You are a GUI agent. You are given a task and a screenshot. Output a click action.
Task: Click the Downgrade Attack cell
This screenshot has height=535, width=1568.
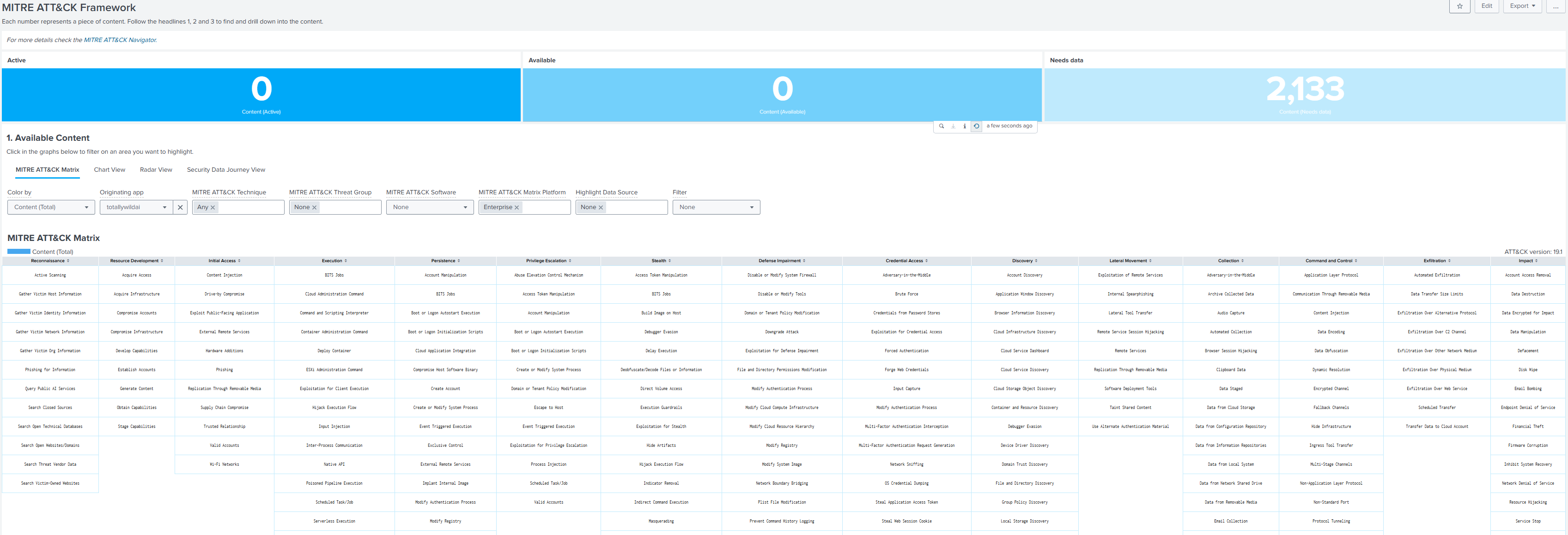point(782,332)
